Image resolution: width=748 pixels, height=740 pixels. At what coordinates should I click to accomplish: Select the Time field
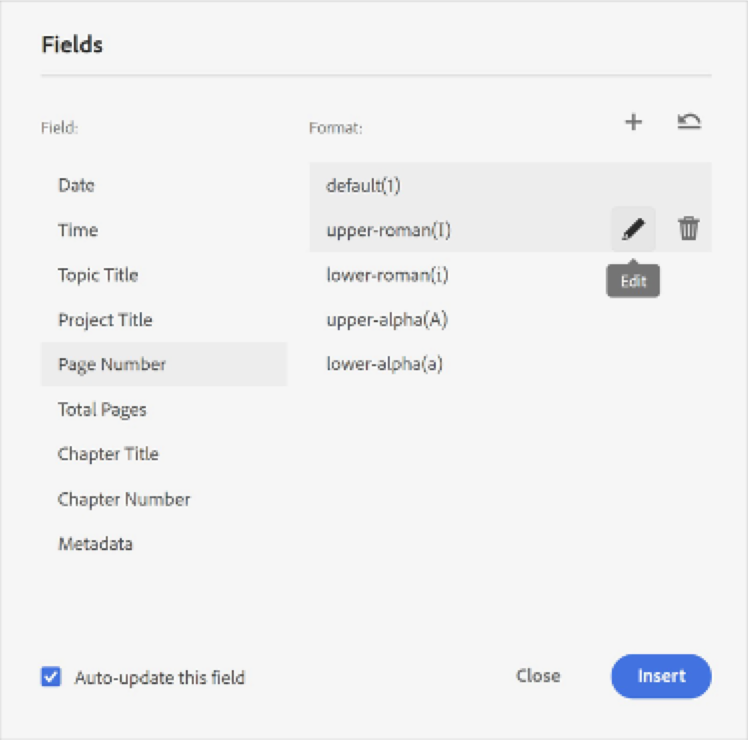pyautogui.click(x=78, y=230)
